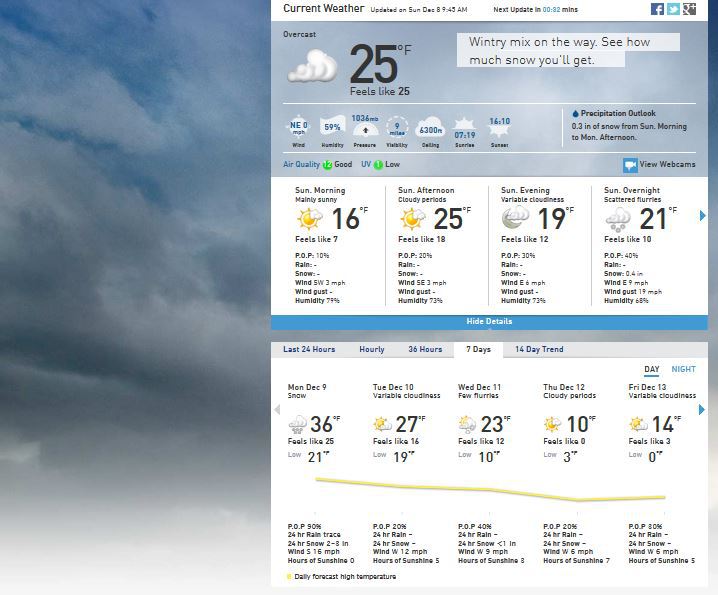Click Sun. Afternoon cloudy periods icon
This screenshot has height=595, width=718.
[x=413, y=218]
